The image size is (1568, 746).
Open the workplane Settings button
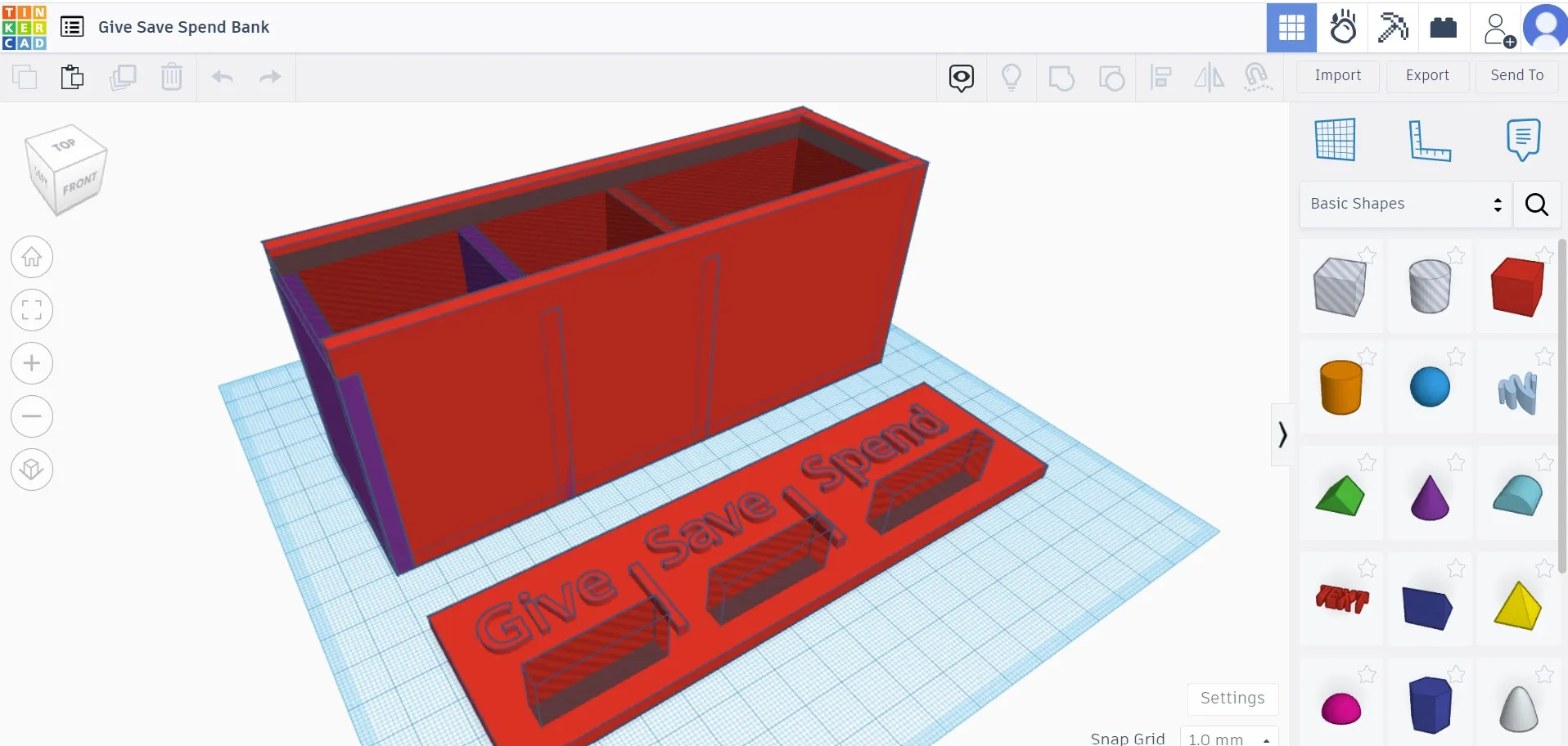coord(1232,698)
